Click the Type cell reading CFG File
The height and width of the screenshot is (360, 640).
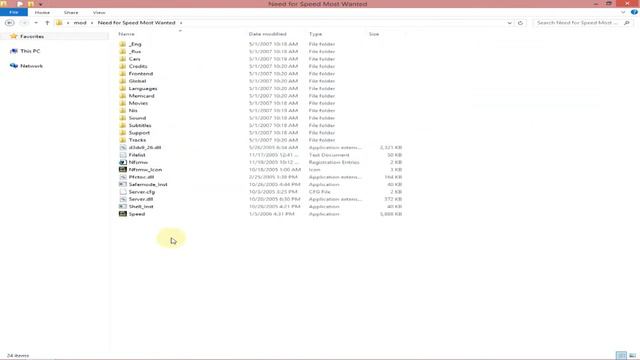pos(320,192)
